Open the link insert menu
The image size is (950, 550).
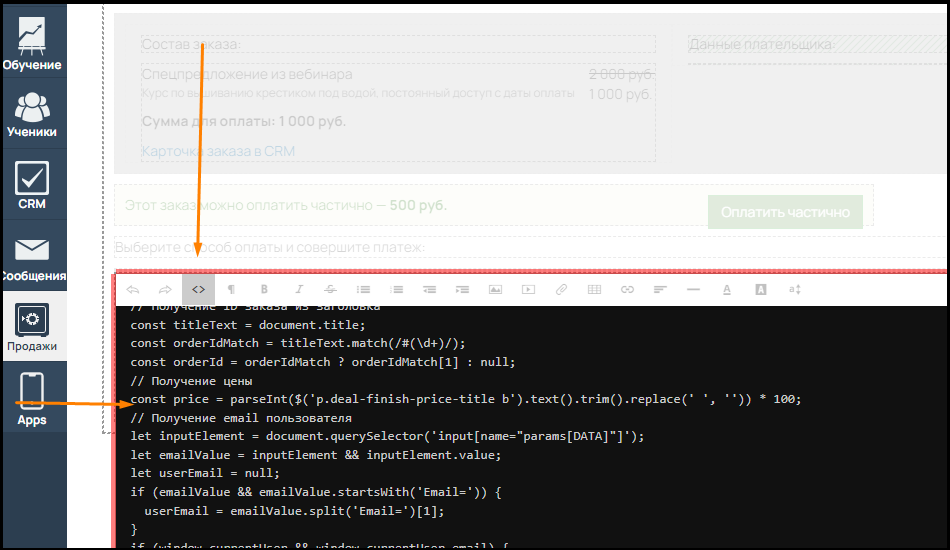tap(627, 290)
